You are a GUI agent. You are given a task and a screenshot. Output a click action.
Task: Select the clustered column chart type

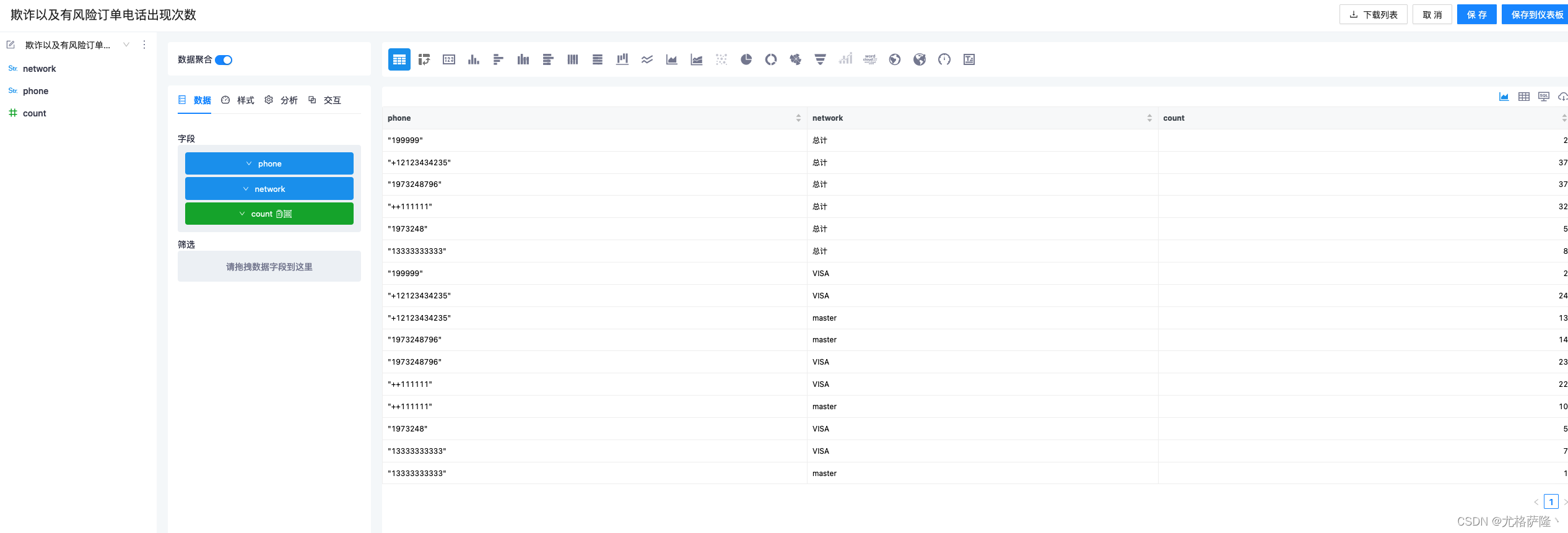point(523,59)
